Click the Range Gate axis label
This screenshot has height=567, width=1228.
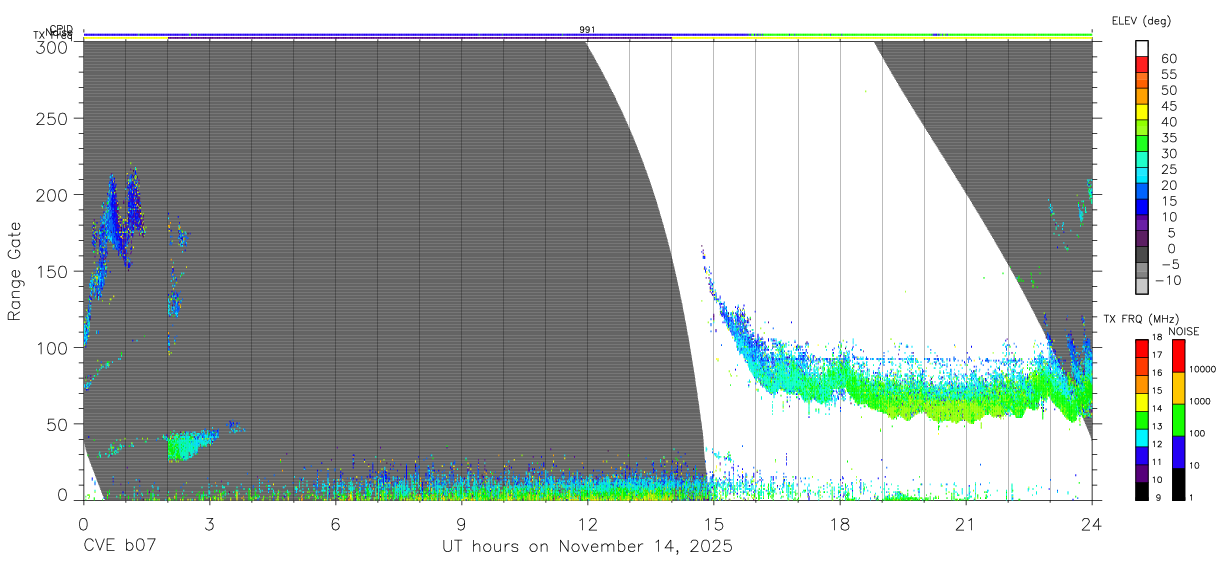click(15, 271)
